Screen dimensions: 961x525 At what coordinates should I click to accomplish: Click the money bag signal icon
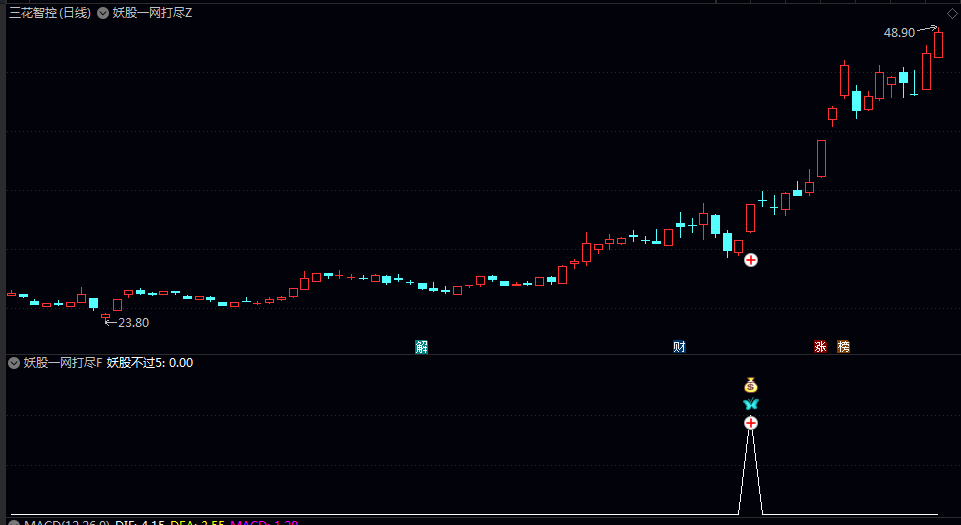click(751, 385)
